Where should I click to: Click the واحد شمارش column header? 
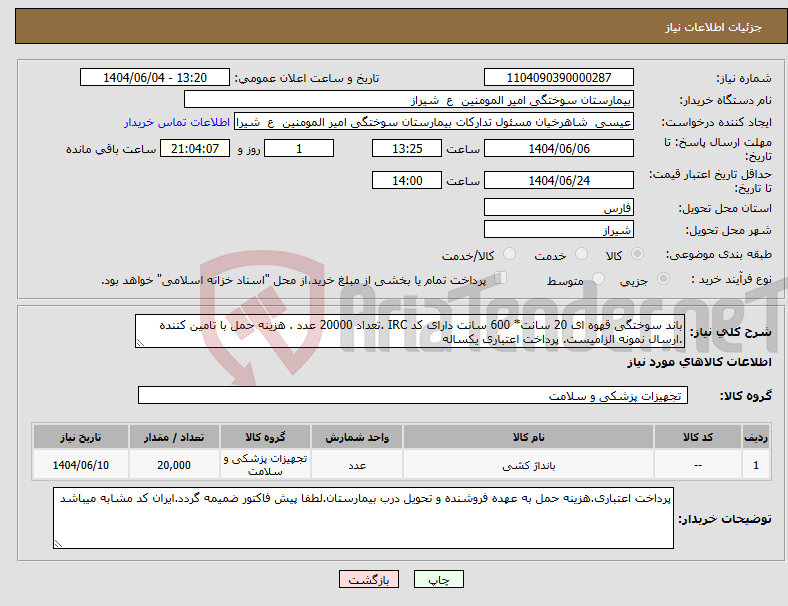[357, 437]
